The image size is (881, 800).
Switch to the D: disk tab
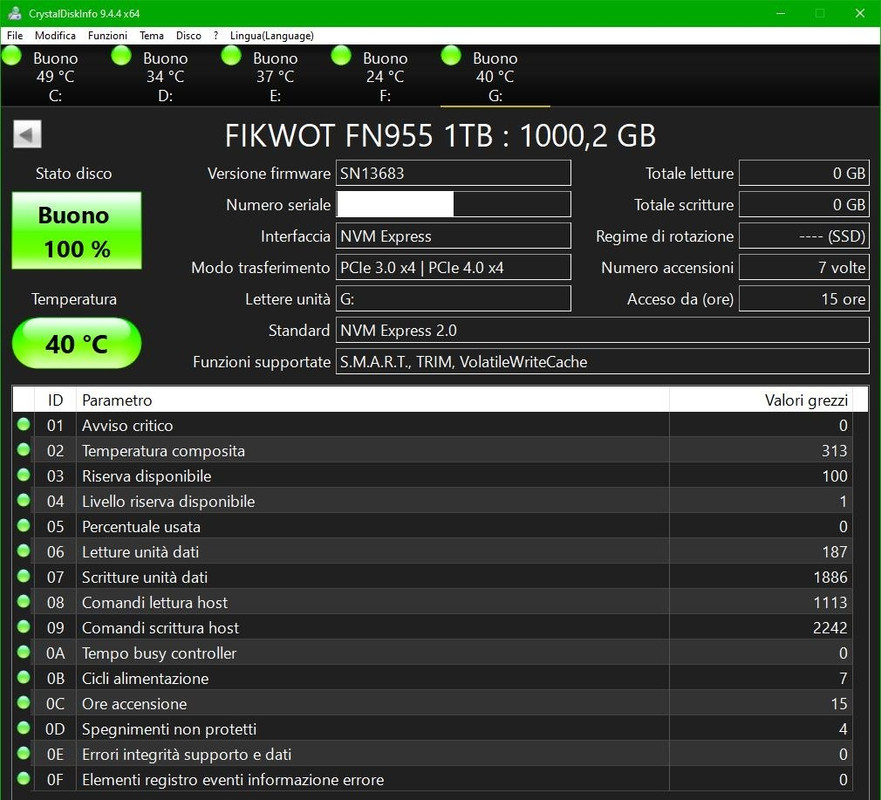pyautogui.click(x=165, y=76)
